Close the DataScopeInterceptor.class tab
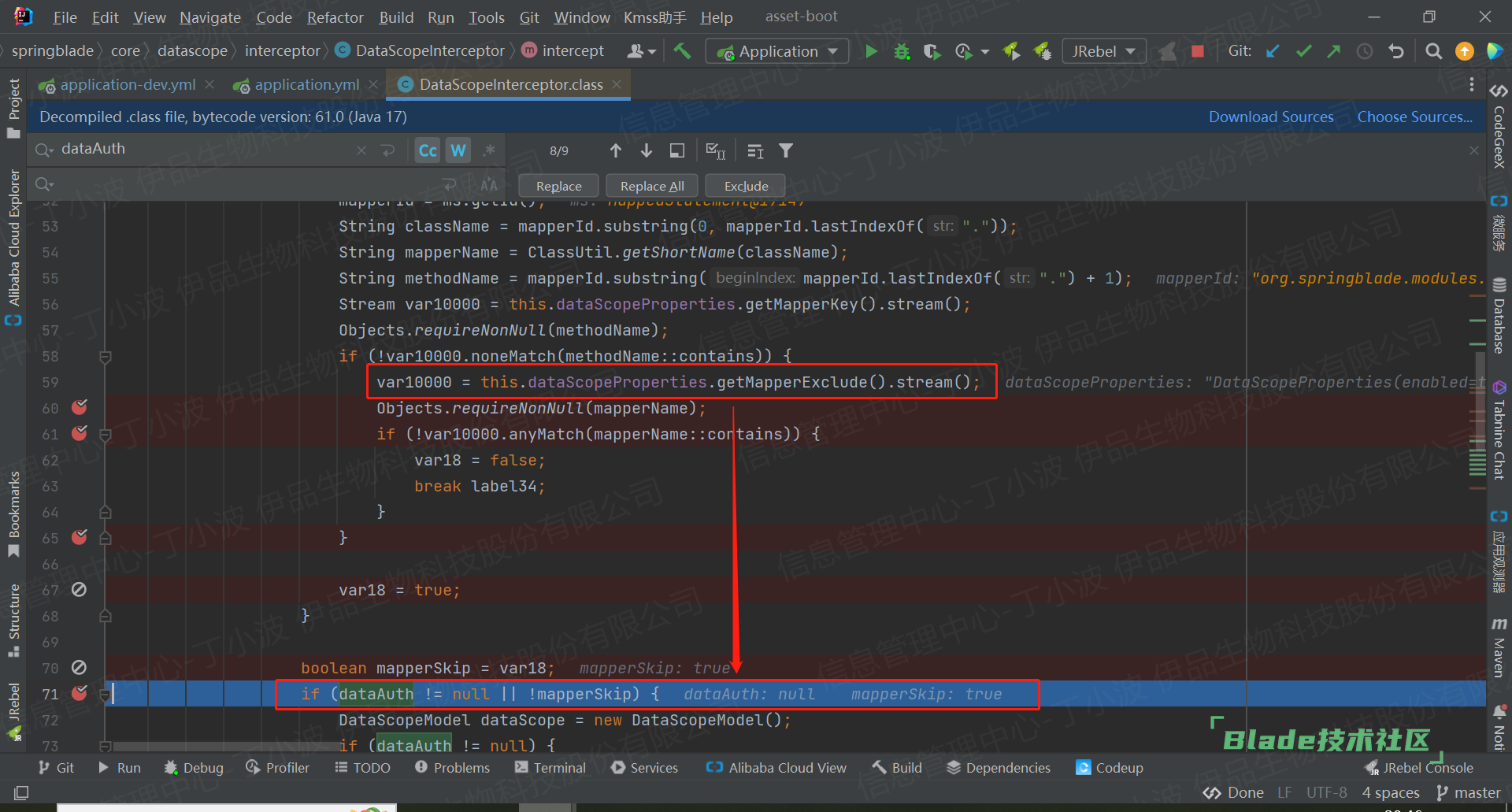The height and width of the screenshot is (812, 1512). coord(617,84)
